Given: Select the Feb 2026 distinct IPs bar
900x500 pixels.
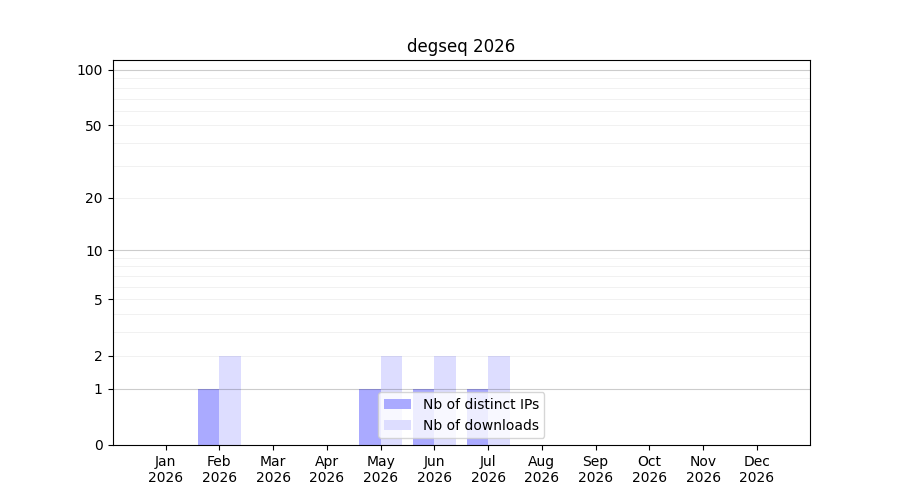Looking at the screenshot, I should click(208, 417).
